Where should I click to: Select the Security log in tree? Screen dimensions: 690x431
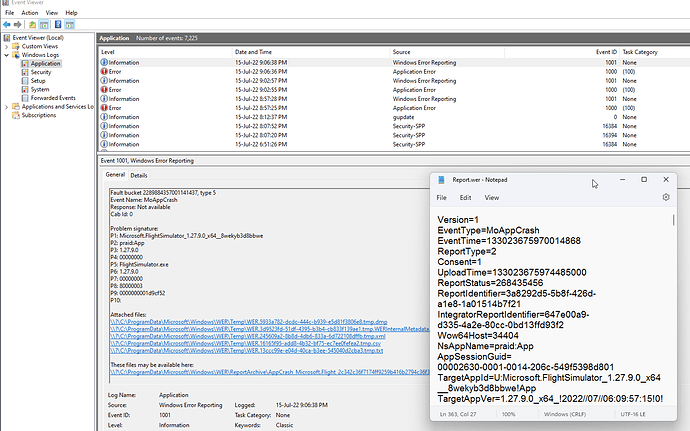click(41, 72)
